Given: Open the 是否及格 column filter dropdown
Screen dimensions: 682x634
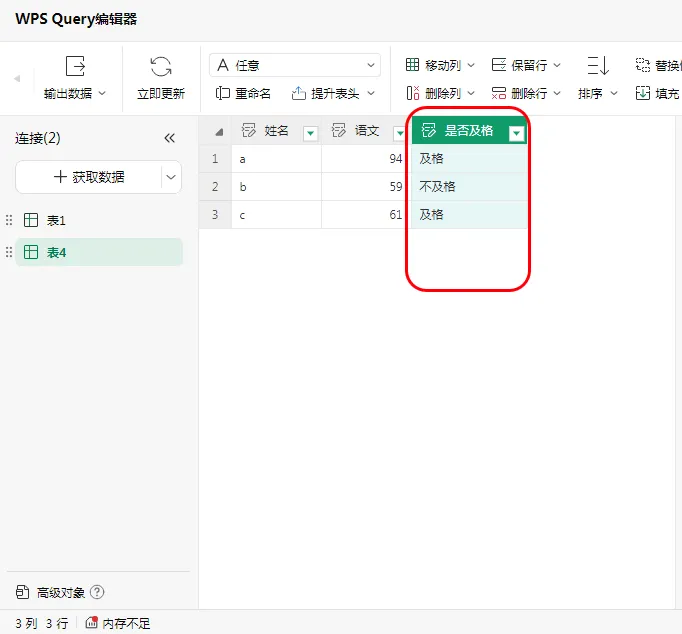Looking at the screenshot, I should (x=516, y=133).
